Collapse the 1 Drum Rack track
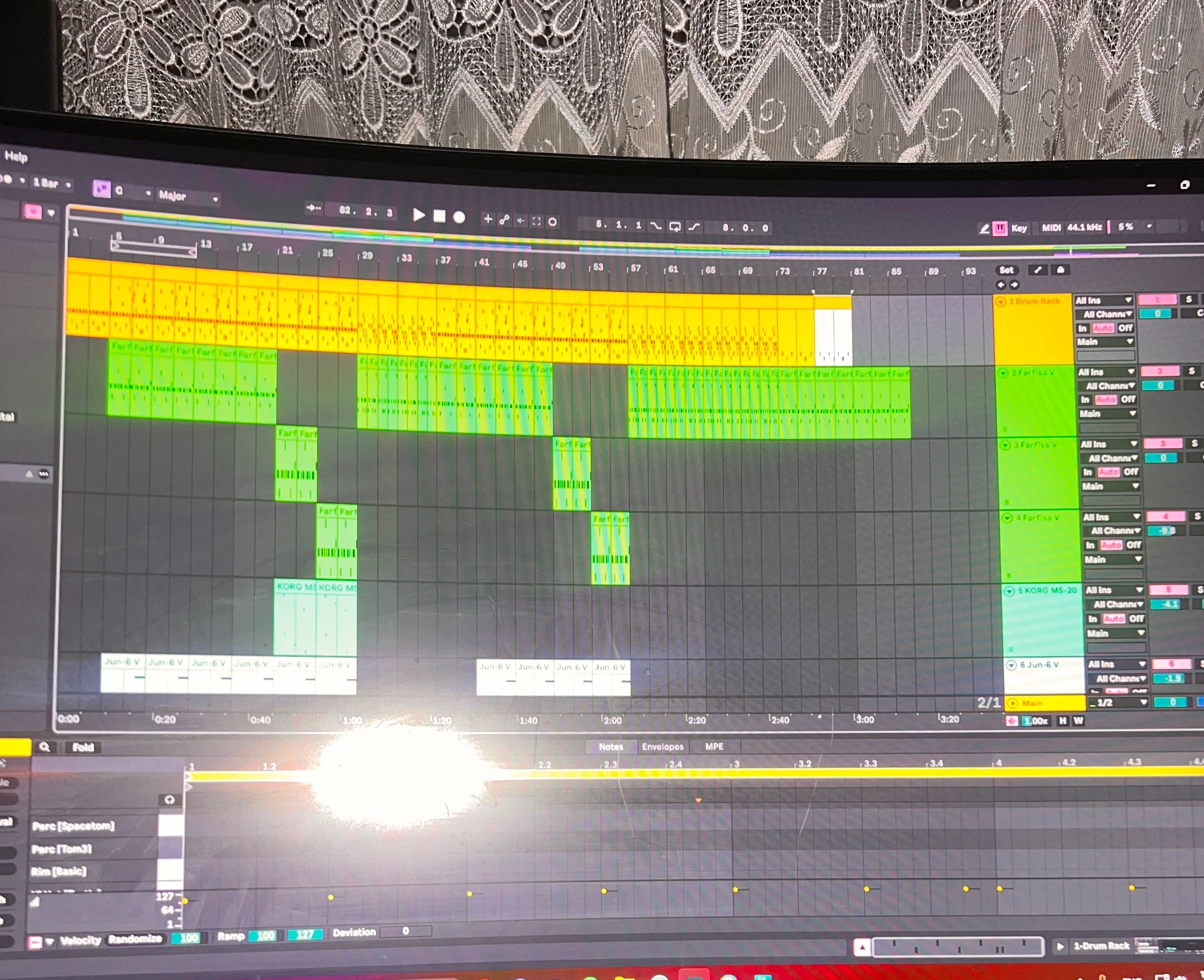Viewport: 1204px width, 980px height. coord(1001,302)
